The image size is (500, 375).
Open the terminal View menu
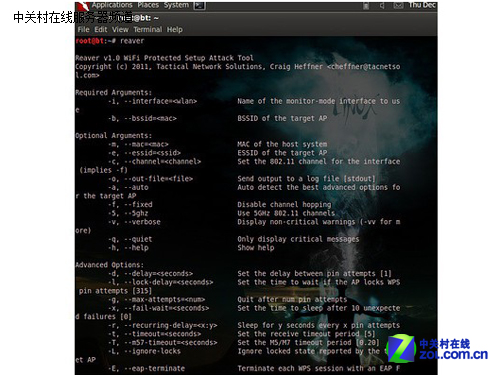click(120, 30)
